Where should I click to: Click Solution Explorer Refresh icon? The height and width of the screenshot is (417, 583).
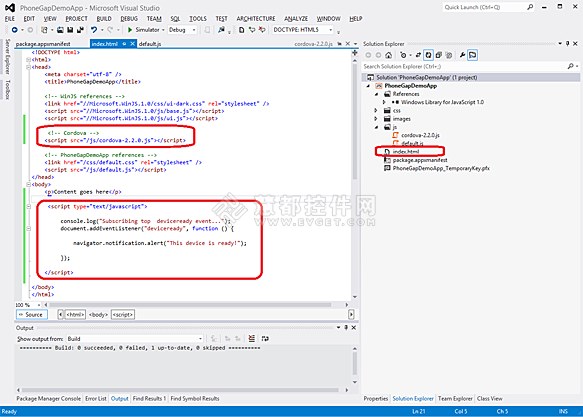(x=428, y=55)
